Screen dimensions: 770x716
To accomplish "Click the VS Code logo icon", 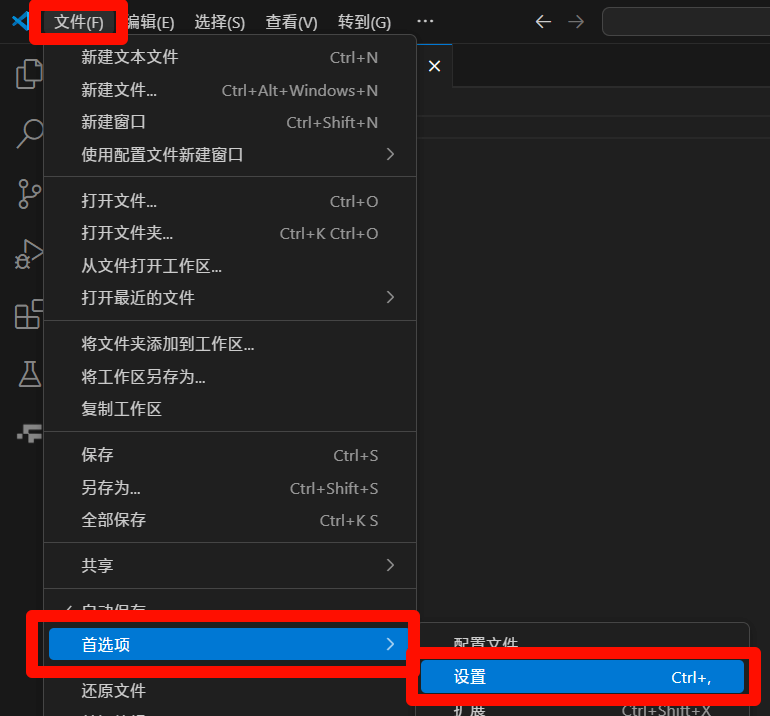I will (21, 22).
